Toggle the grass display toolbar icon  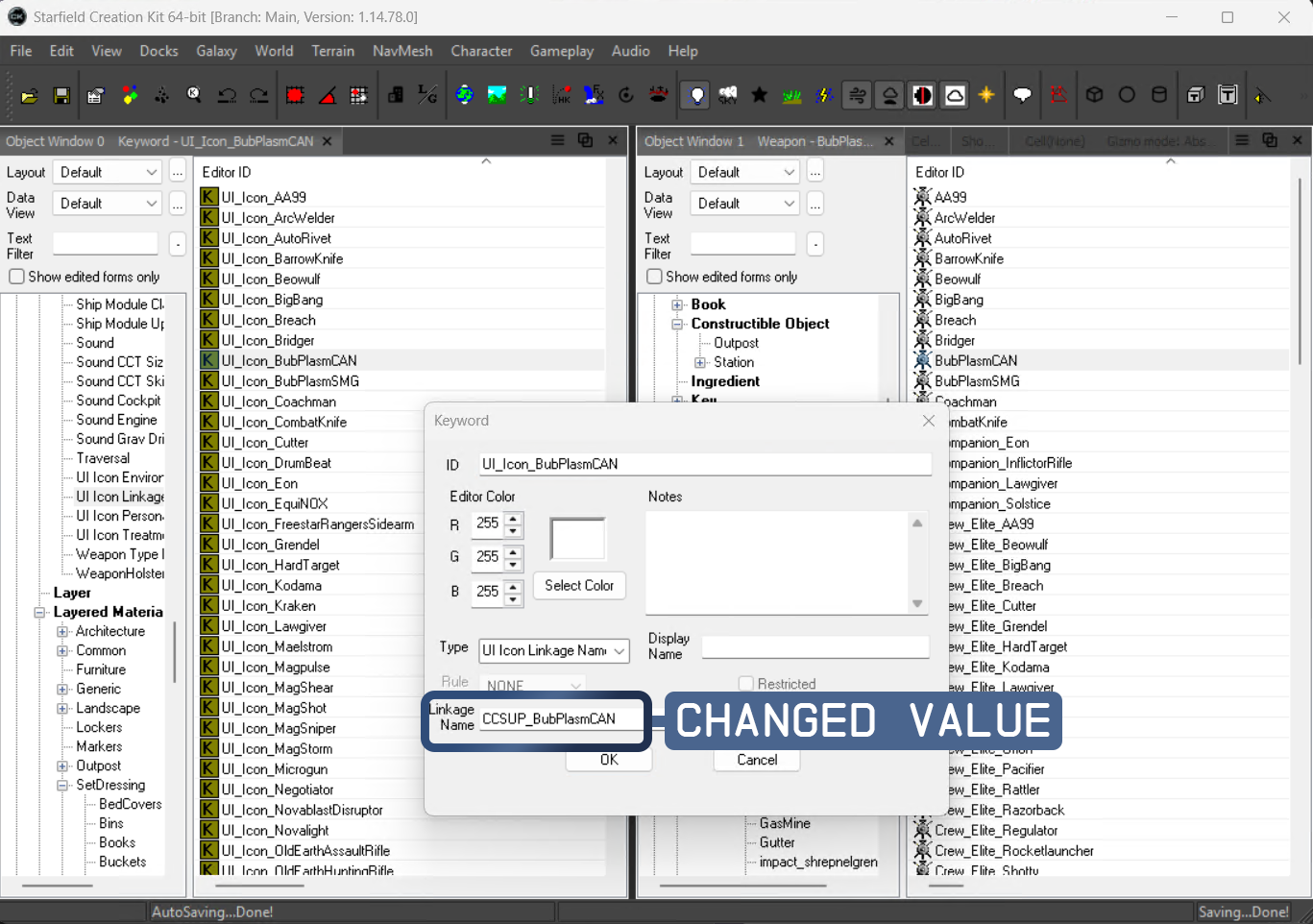tap(791, 94)
